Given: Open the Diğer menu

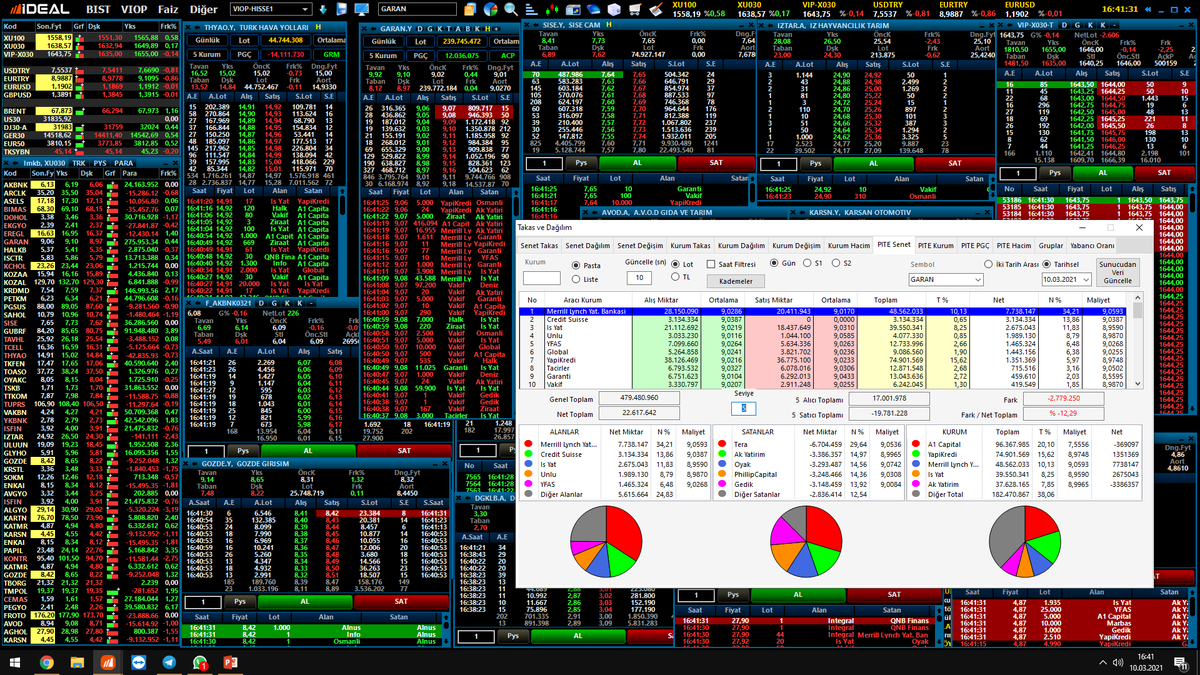Looking at the screenshot, I should pos(206,8).
